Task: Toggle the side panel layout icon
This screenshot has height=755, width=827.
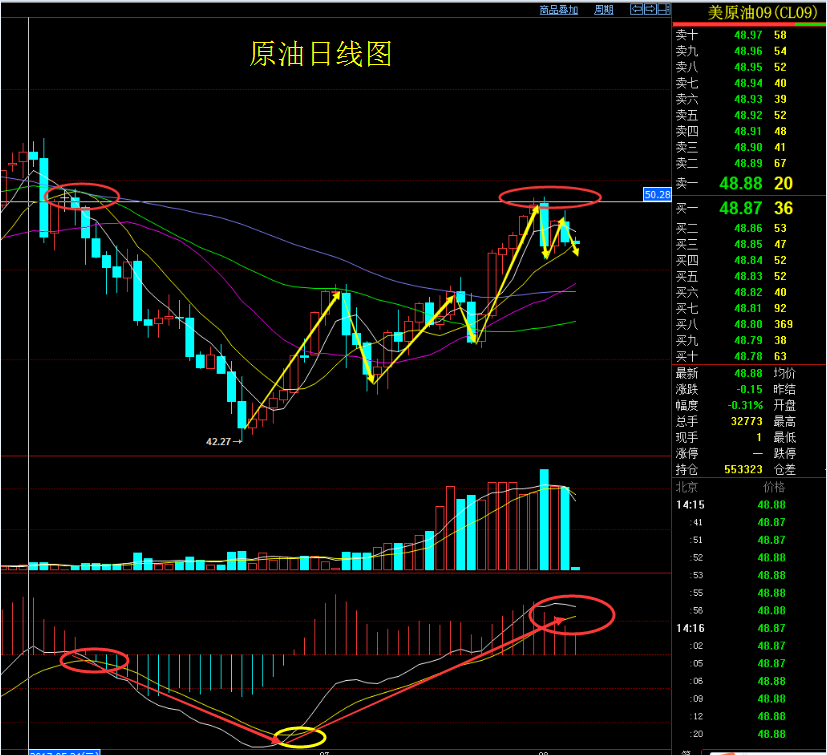Action: 664,9
